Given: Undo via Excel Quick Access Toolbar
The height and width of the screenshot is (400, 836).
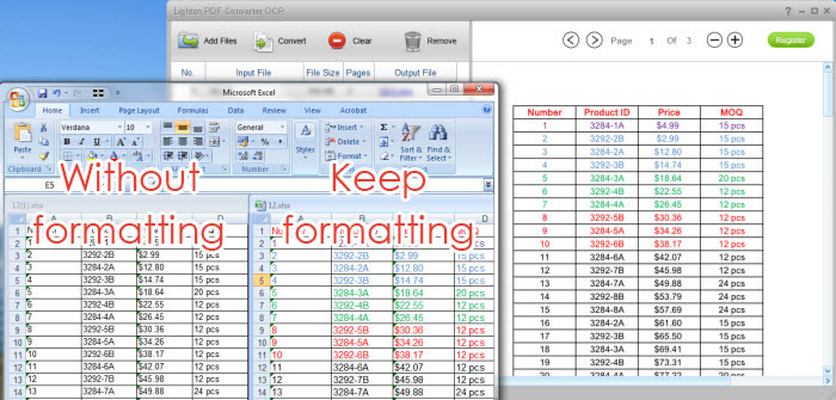Looking at the screenshot, I should point(56,93).
